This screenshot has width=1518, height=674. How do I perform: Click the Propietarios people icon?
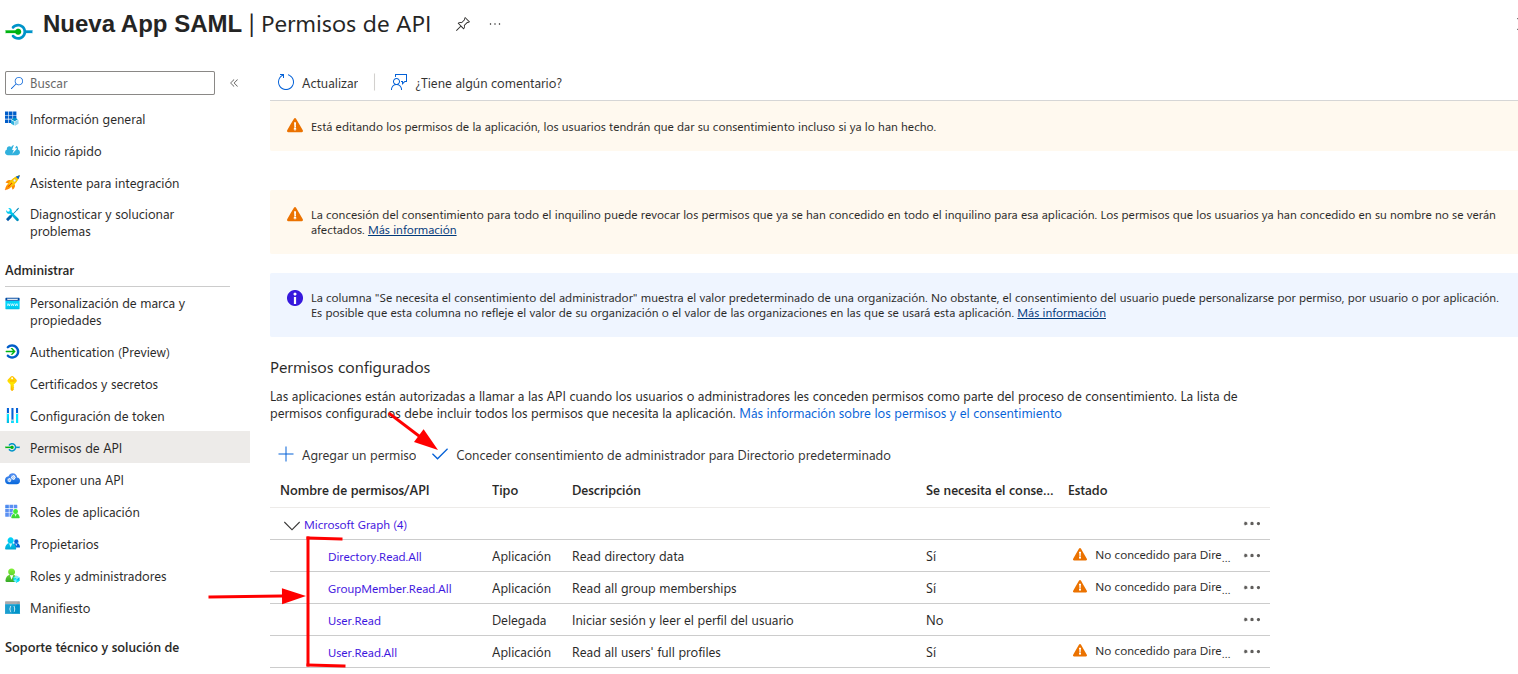pyautogui.click(x=12, y=544)
